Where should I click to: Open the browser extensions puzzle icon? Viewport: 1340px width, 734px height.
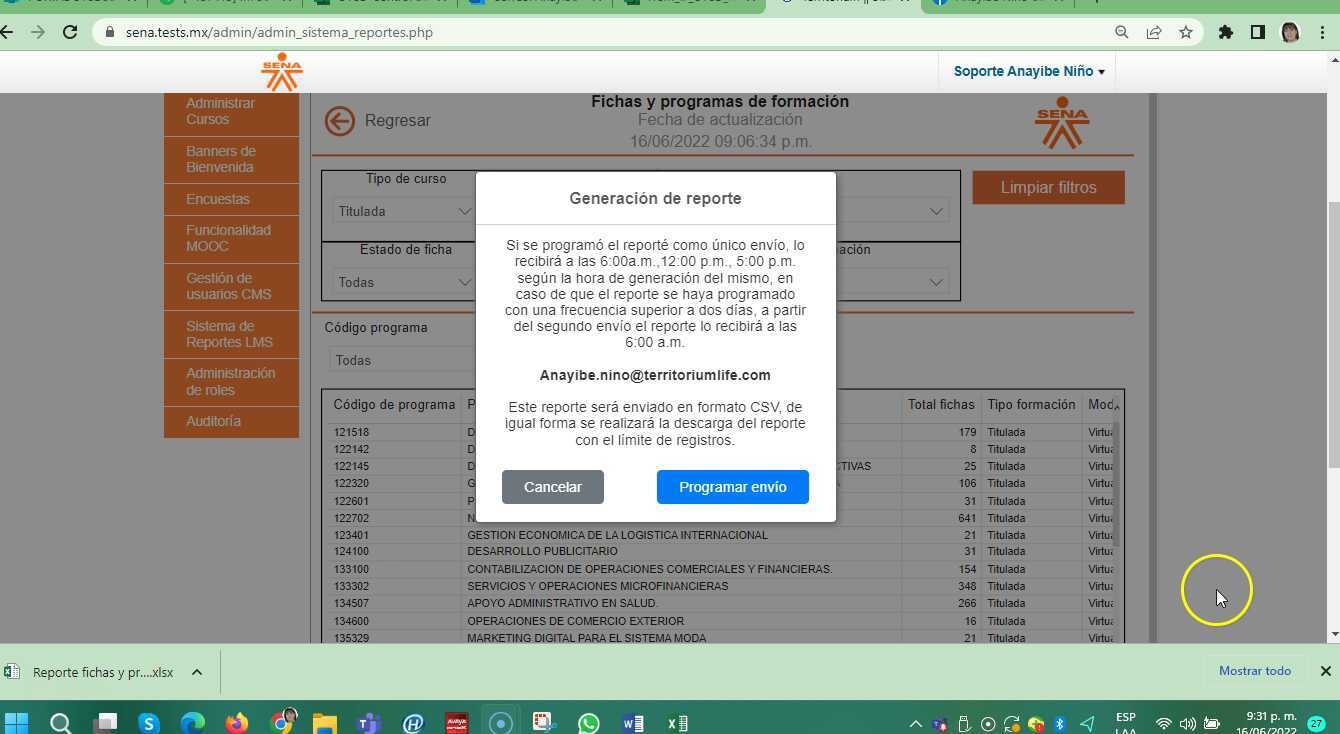[x=1226, y=32]
